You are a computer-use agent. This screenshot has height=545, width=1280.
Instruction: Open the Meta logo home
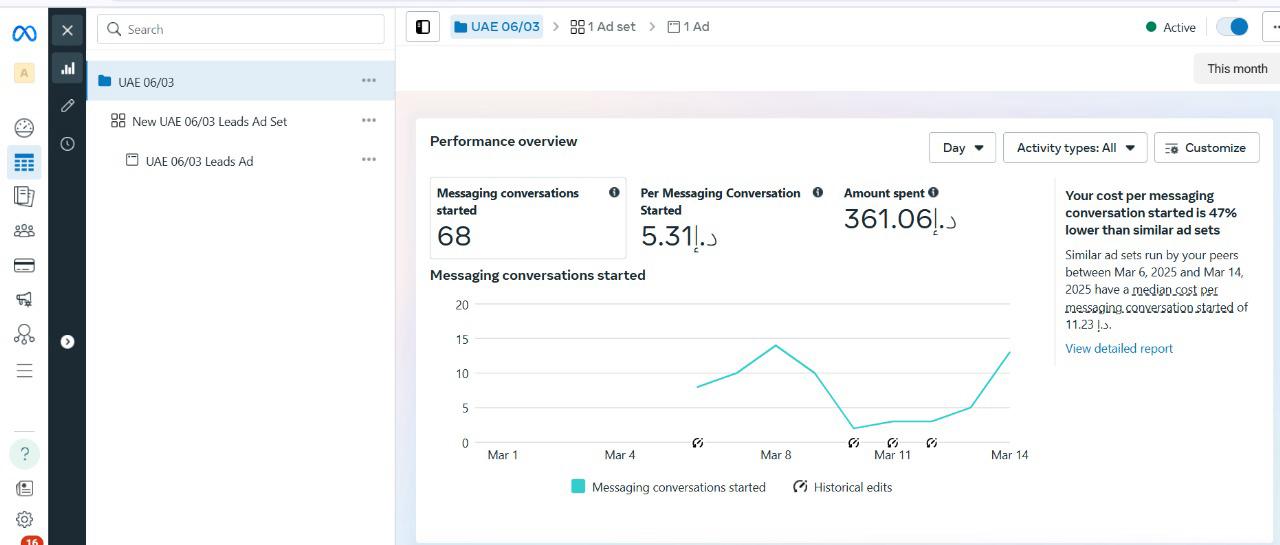click(x=24, y=33)
